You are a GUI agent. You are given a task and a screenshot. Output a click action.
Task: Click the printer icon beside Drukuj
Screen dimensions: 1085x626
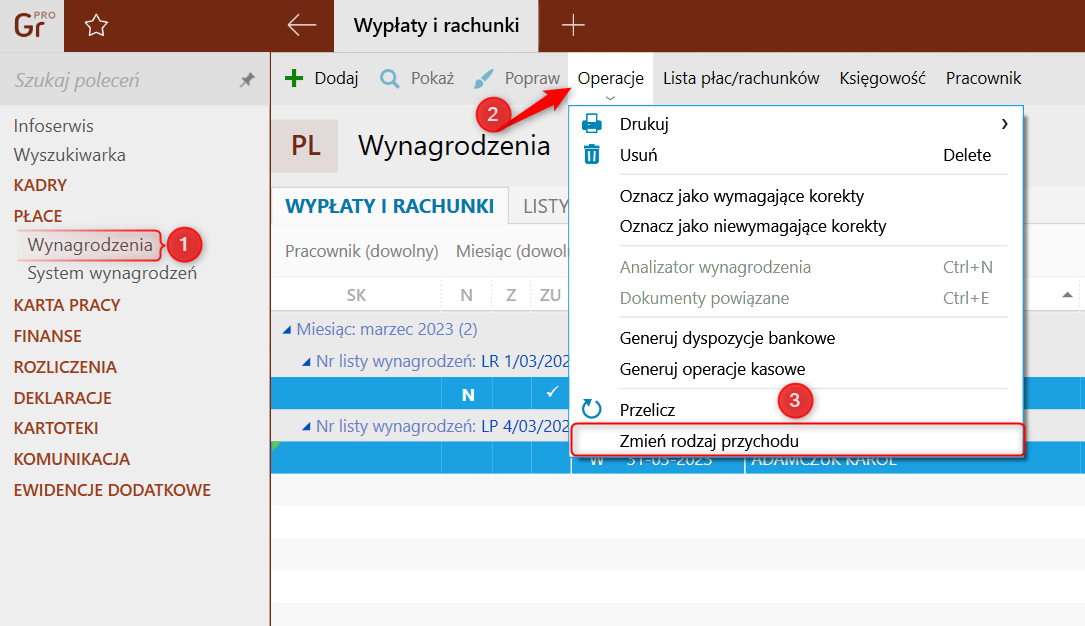[592, 124]
